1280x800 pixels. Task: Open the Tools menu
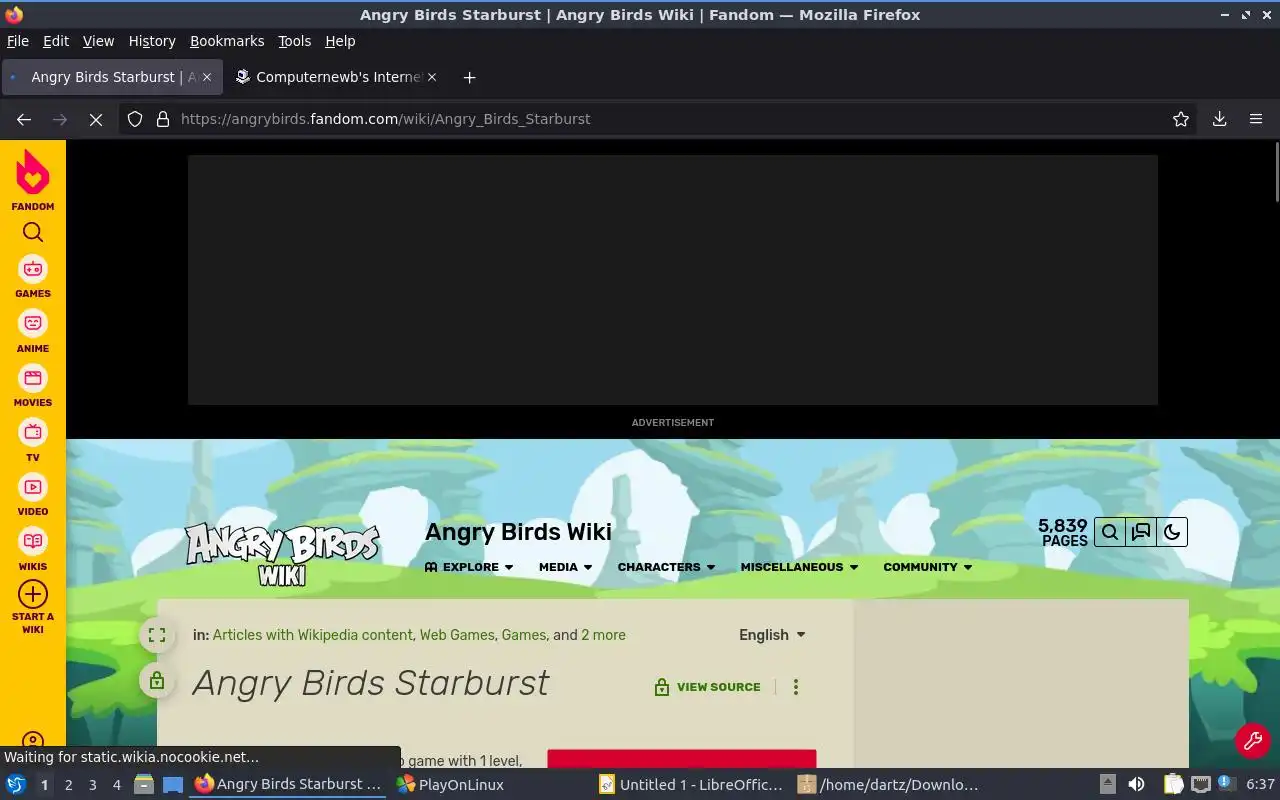click(295, 41)
